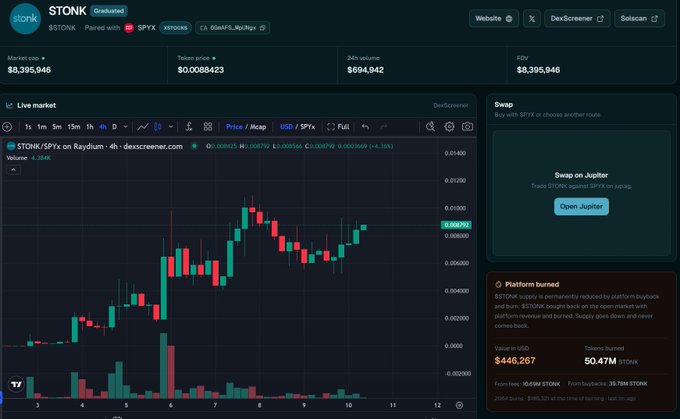The image size is (680, 419).
Task: Open the Website link button
Action: point(494,19)
